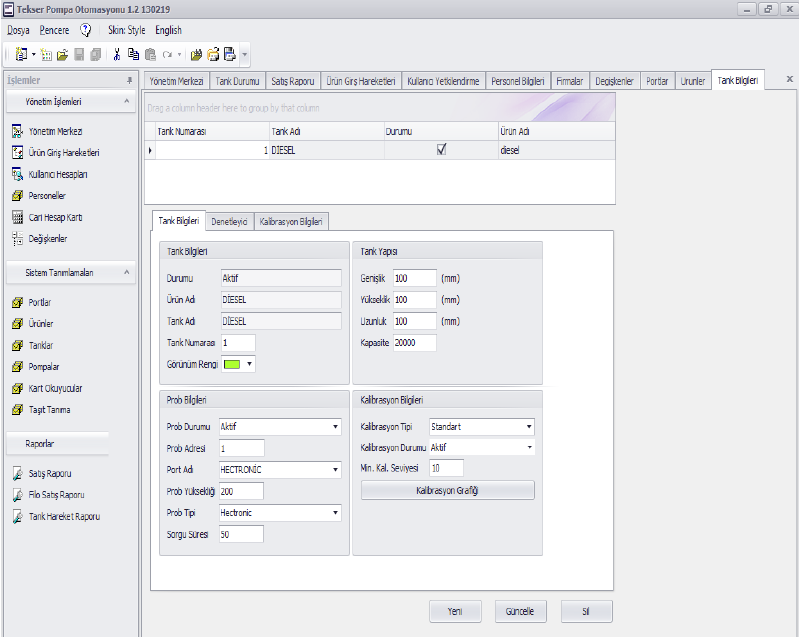Screen dimensions: 799x637
Task: Click the Copy toolbar icon
Action: tap(134, 55)
